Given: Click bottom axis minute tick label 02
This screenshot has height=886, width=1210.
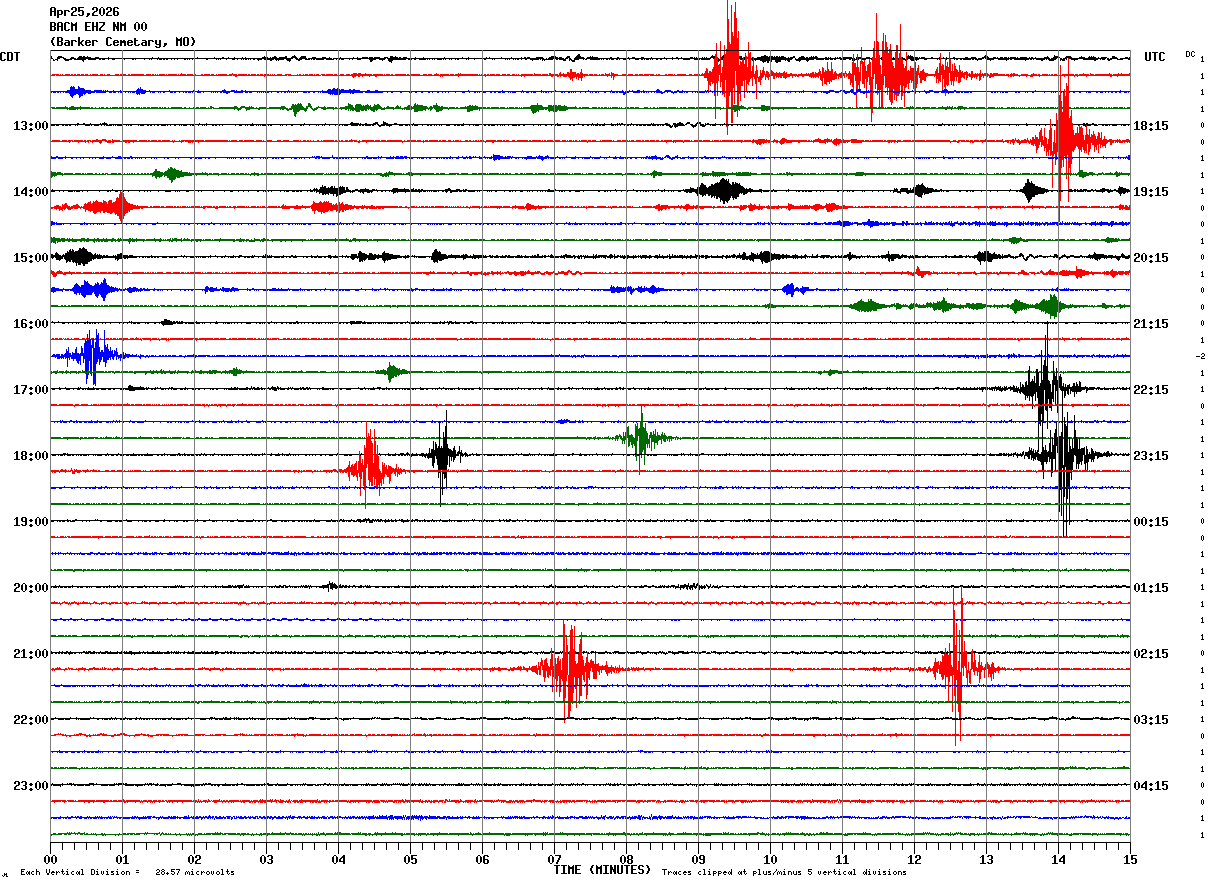Looking at the screenshot, I should tap(195, 859).
